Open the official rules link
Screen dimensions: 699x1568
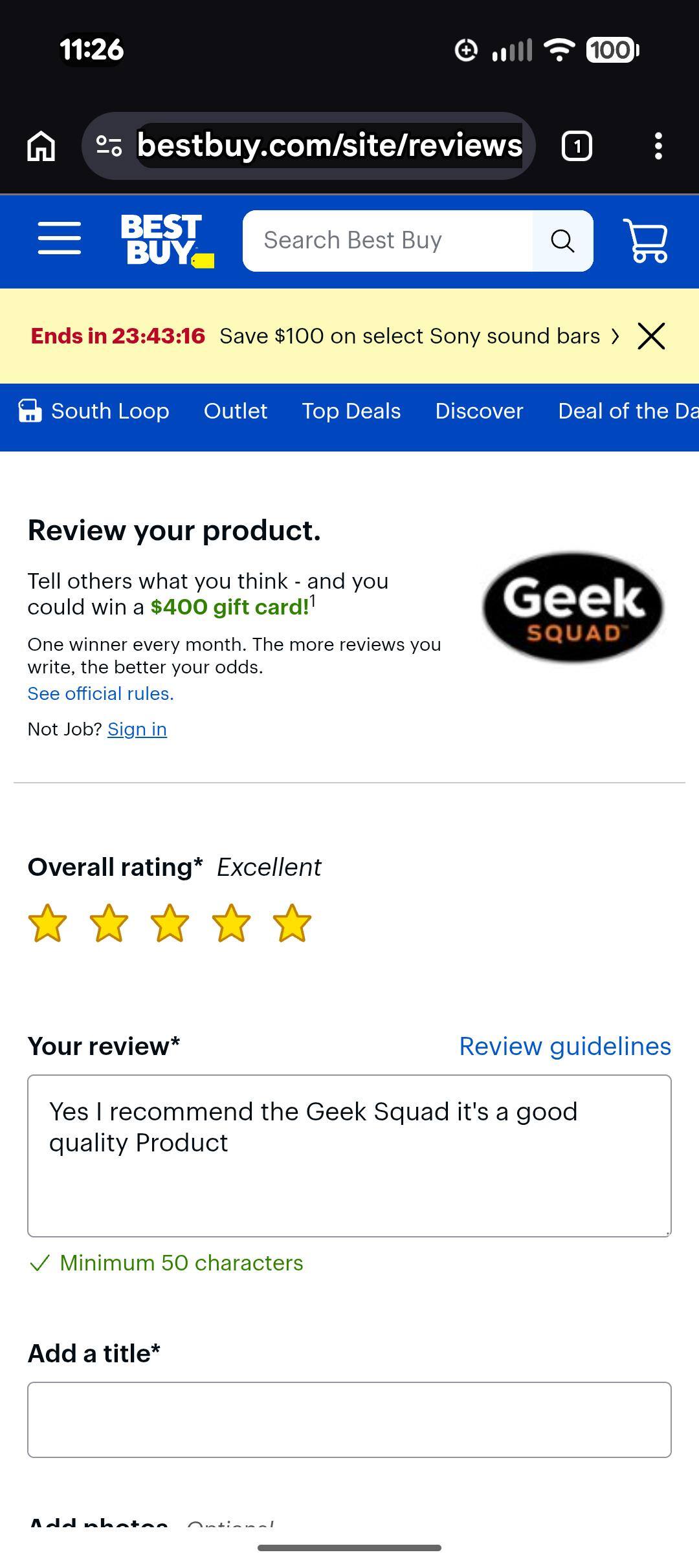pos(100,693)
